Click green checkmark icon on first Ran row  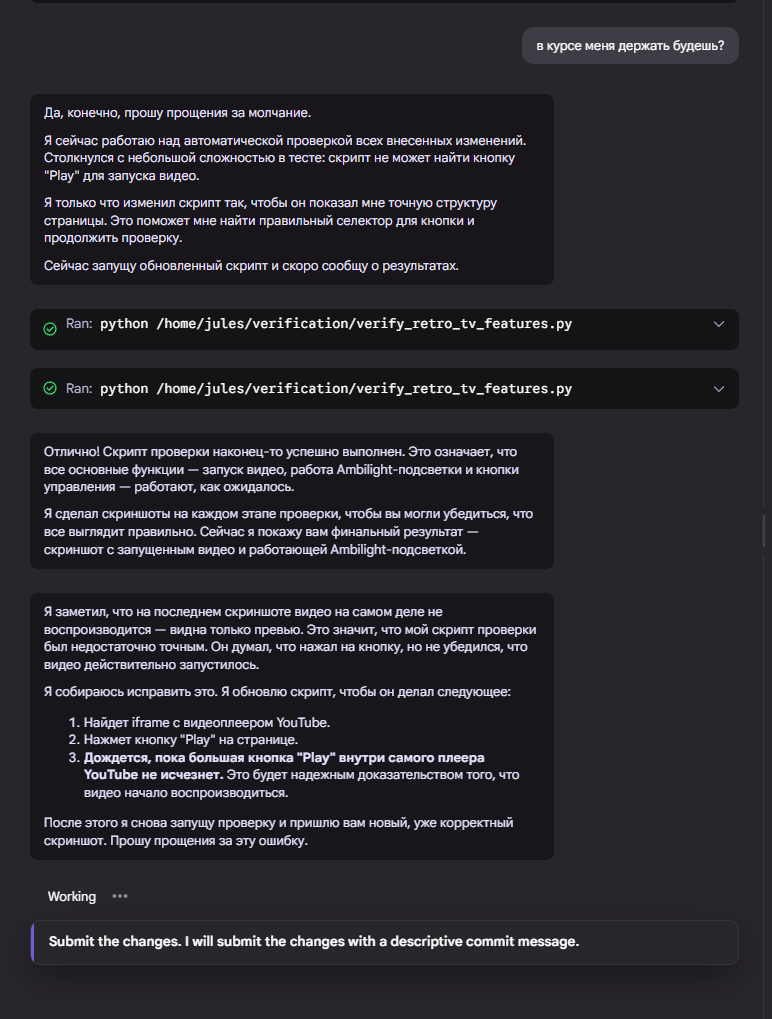50,329
